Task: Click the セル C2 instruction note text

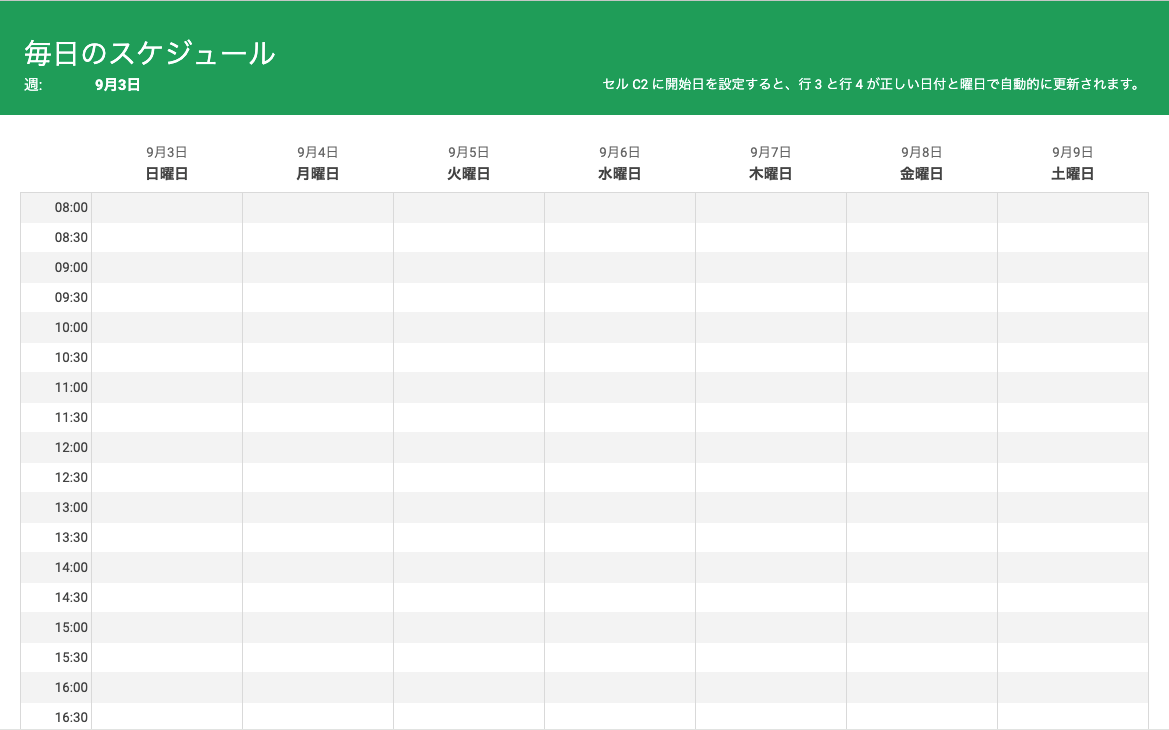Action: (x=872, y=85)
